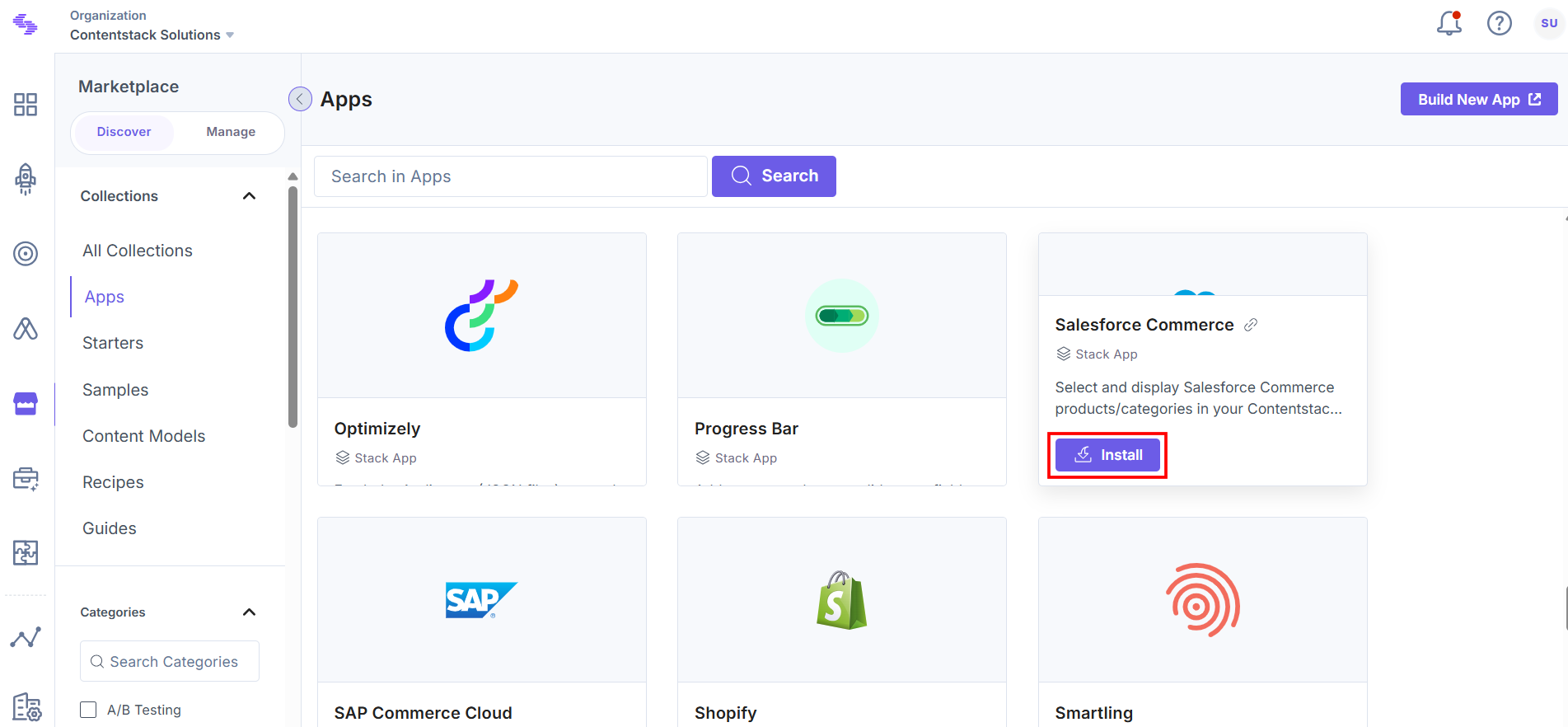
Task: Open the notifications bell icon
Action: coord(1449,23)
